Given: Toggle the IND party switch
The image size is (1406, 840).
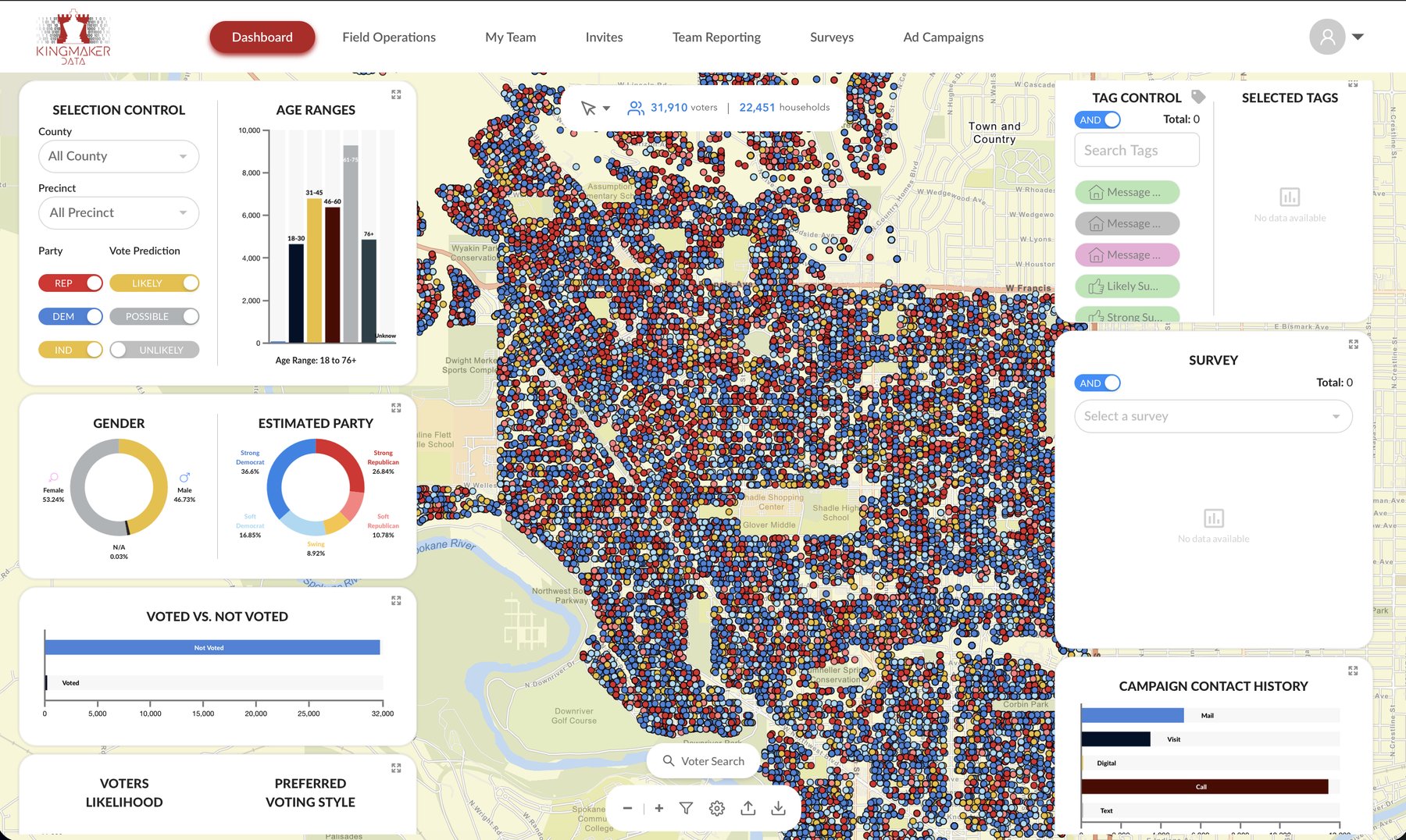Looking at the screenshot, I should coord(70,350).
